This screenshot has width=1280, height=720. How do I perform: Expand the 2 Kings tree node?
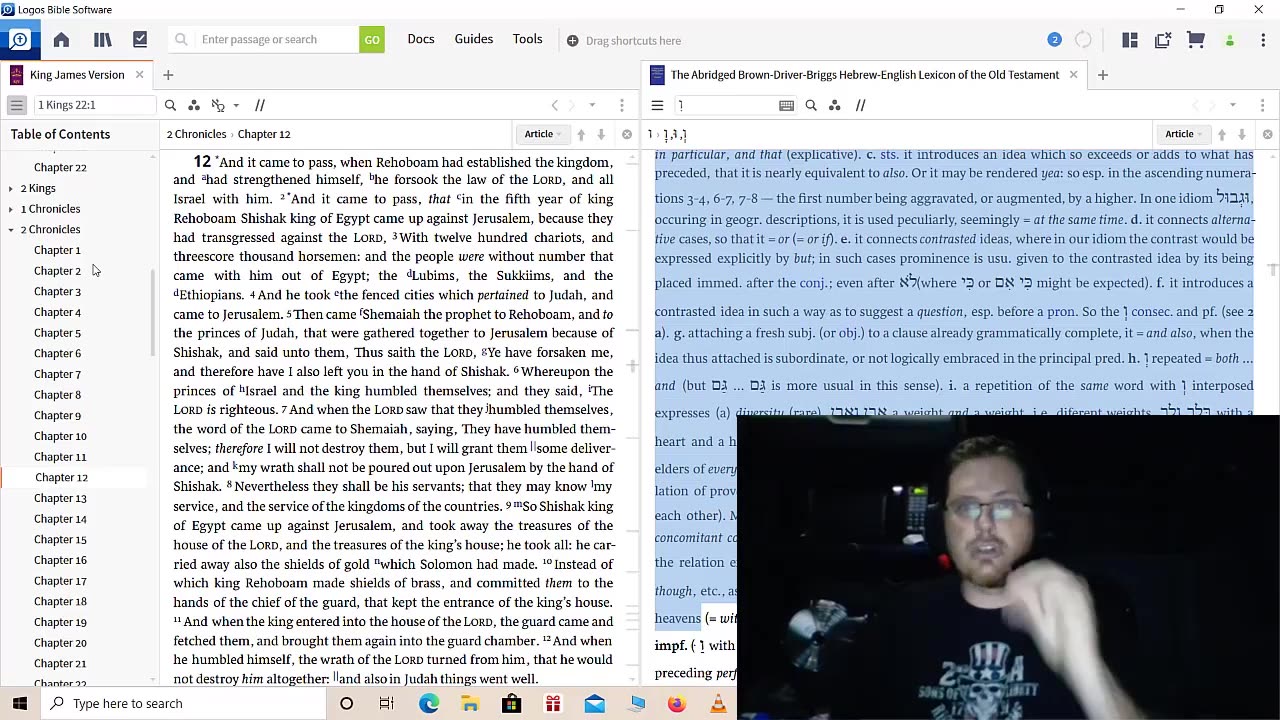tap(10, 188)
